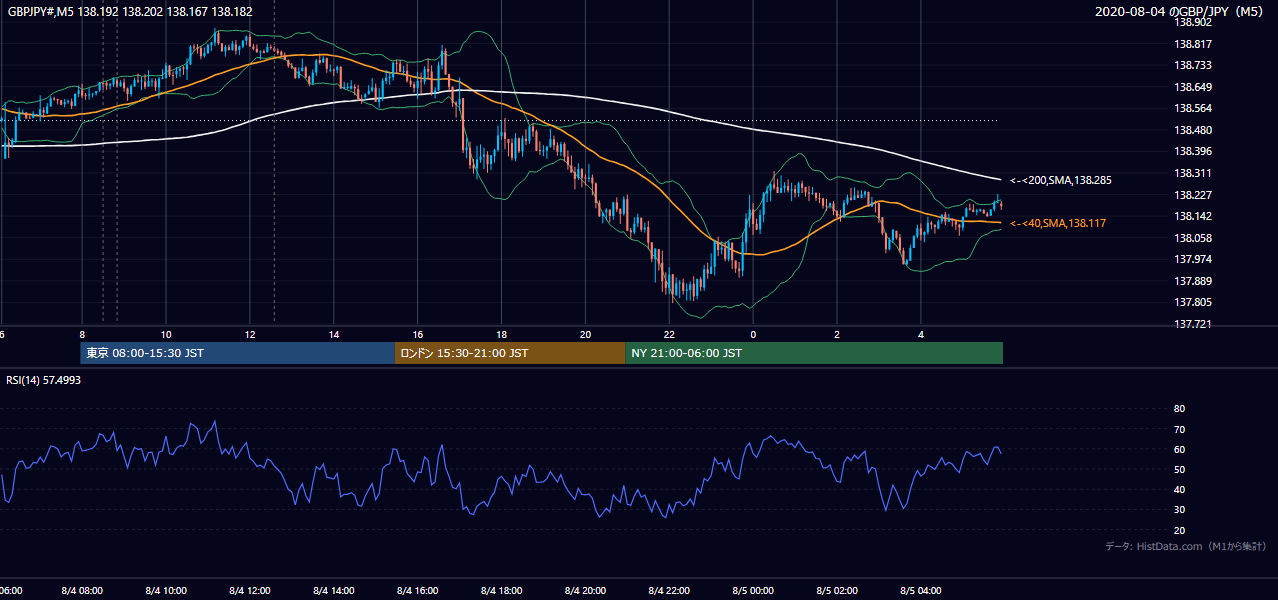This screenshot has width=1278, height=600.
Task: Click bottom time label 8/4 14:00
Action: [333, 591]
